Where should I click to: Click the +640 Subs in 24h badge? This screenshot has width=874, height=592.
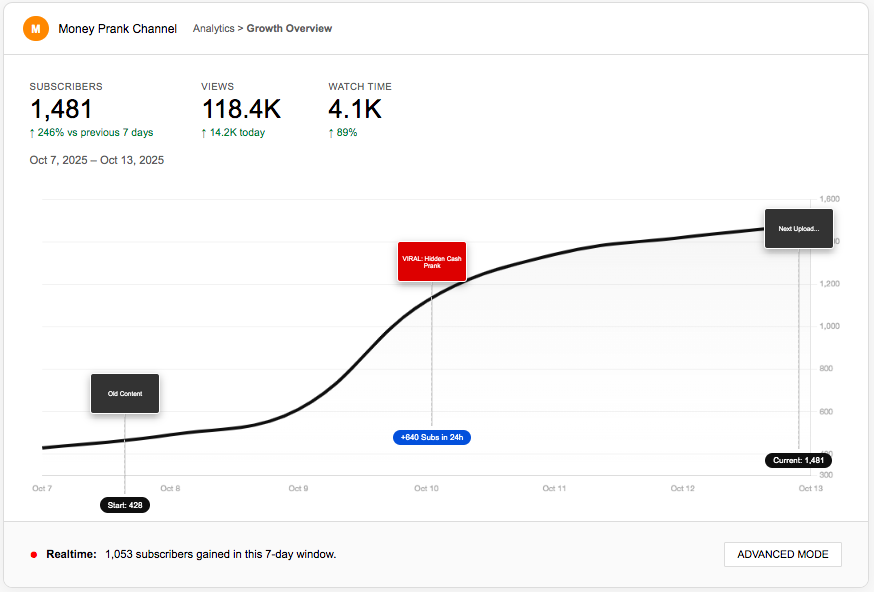pos(431,437)
